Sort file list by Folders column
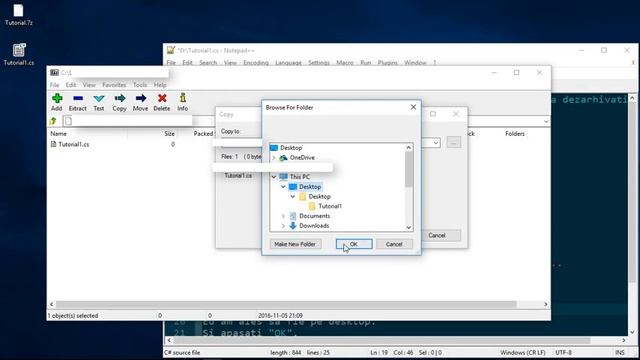640x360 pixels. 515,133
